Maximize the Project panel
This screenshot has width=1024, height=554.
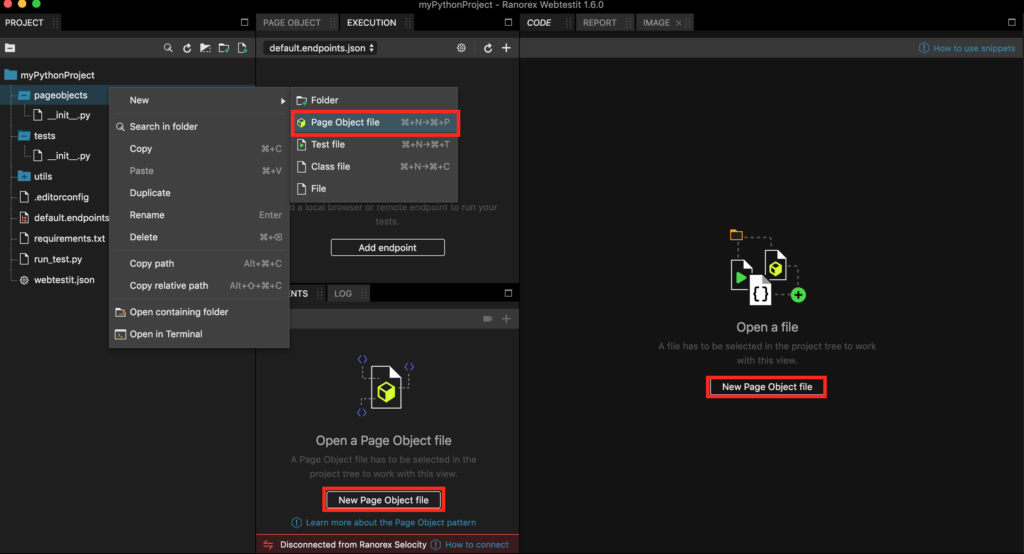[x=244, y=22]
